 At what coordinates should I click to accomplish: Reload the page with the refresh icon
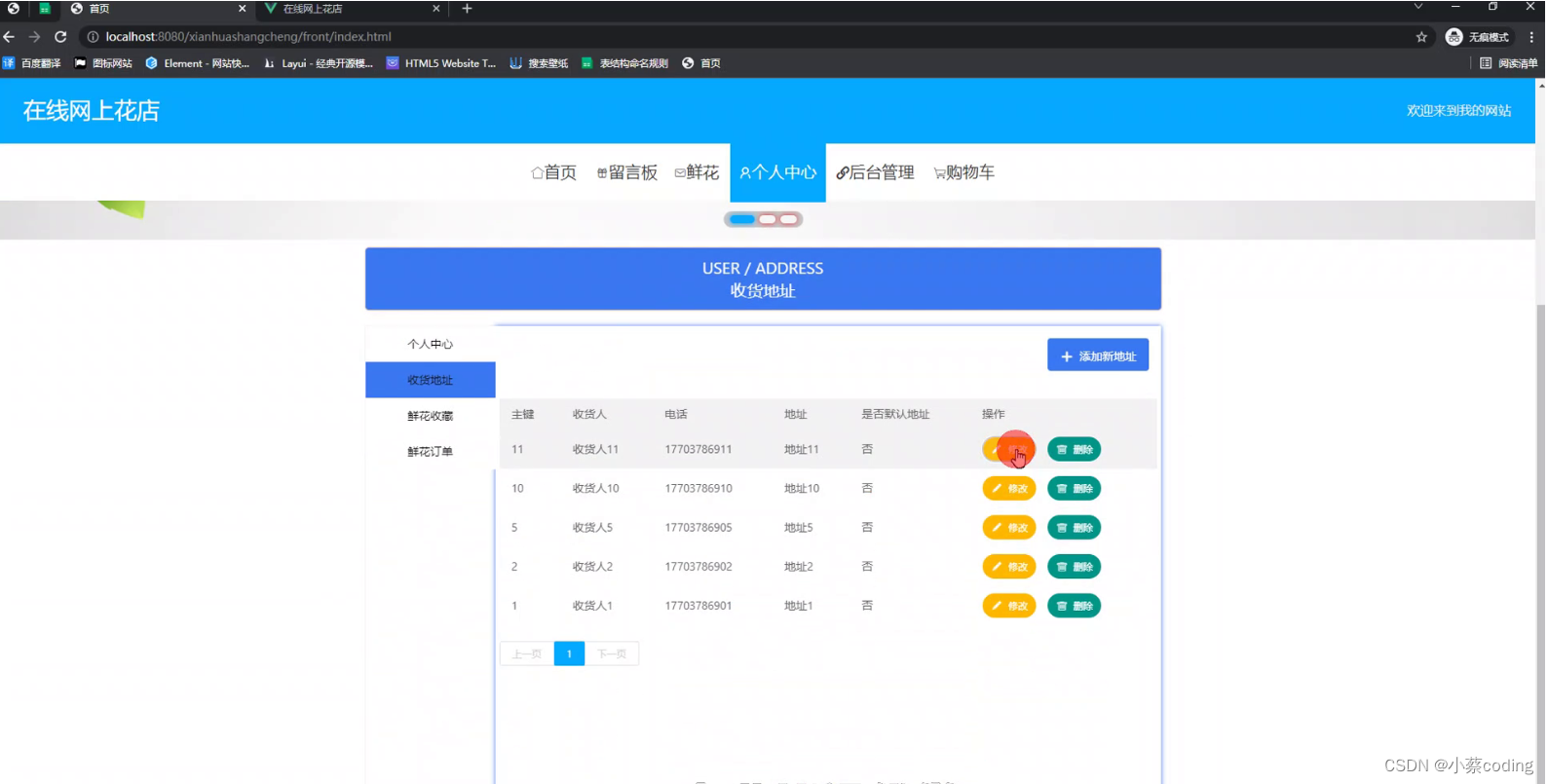[x=60, y=37]
